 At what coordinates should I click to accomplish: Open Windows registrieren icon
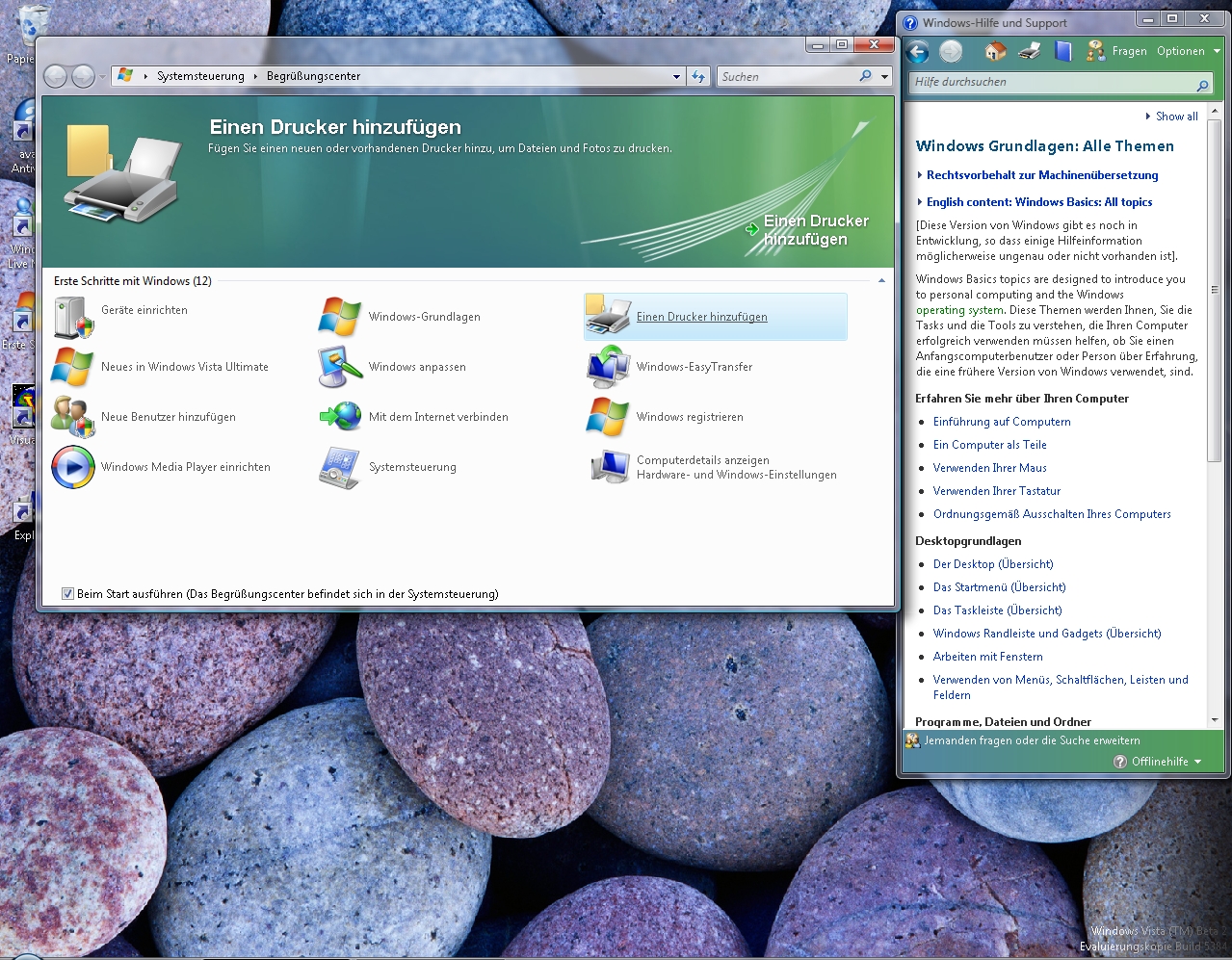pos(609,417)
